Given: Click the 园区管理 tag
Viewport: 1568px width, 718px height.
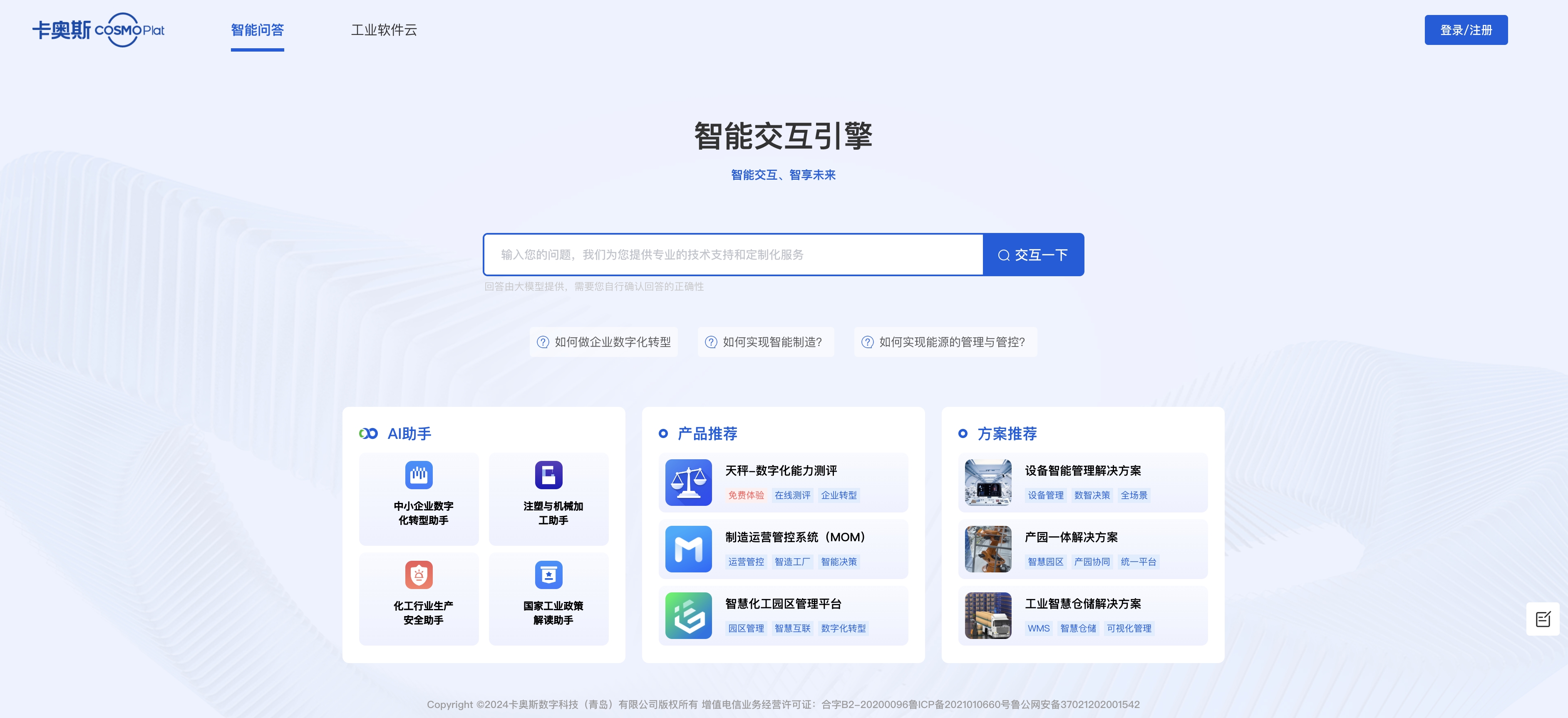Looking at the screenshot, I should [x=746, y=628].
